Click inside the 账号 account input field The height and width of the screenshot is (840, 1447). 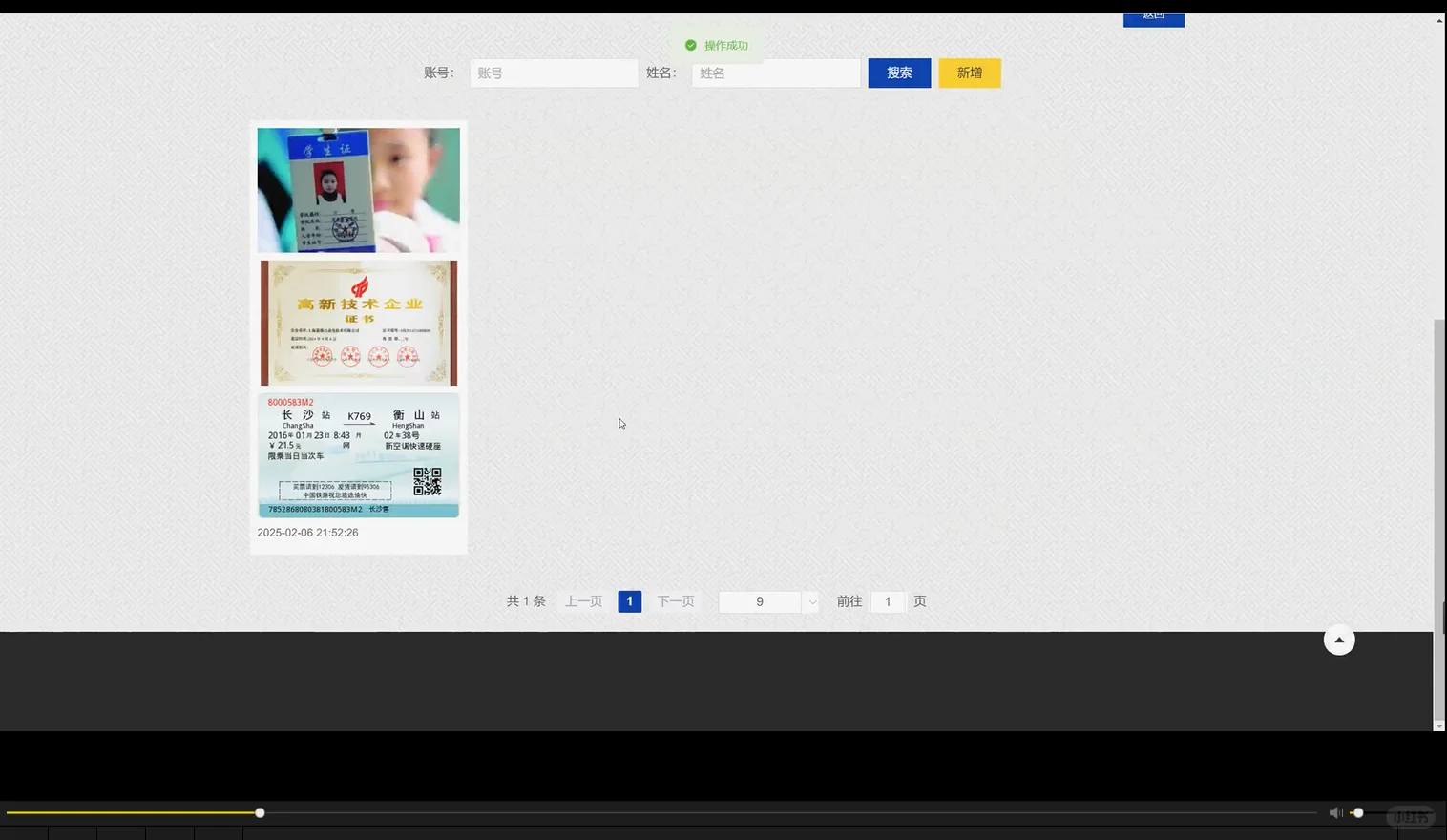pyautogui.click(x=554, y=73)
